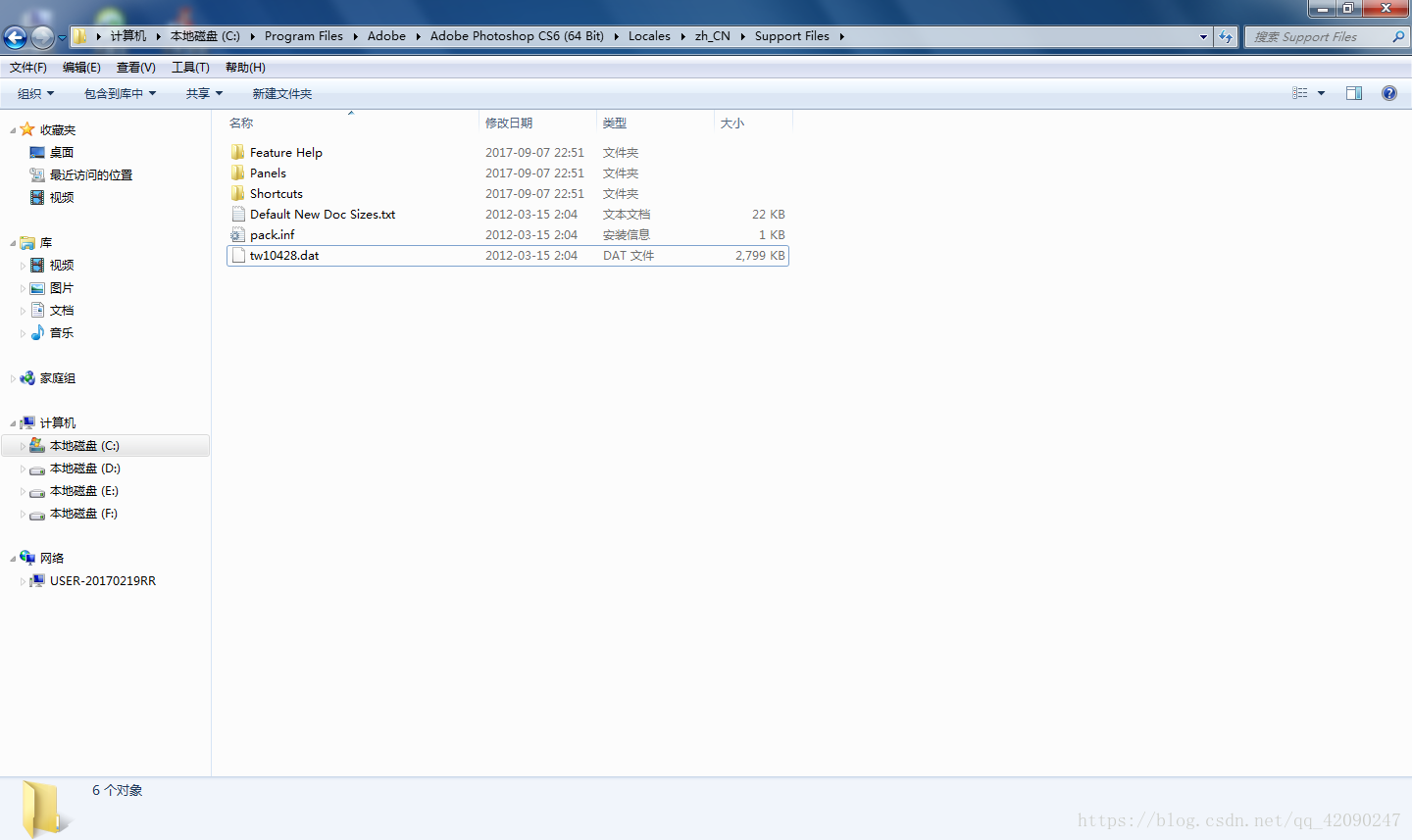Click the 收藏夹 star icon
The image size is (1412, 840).
click(27, 129)
